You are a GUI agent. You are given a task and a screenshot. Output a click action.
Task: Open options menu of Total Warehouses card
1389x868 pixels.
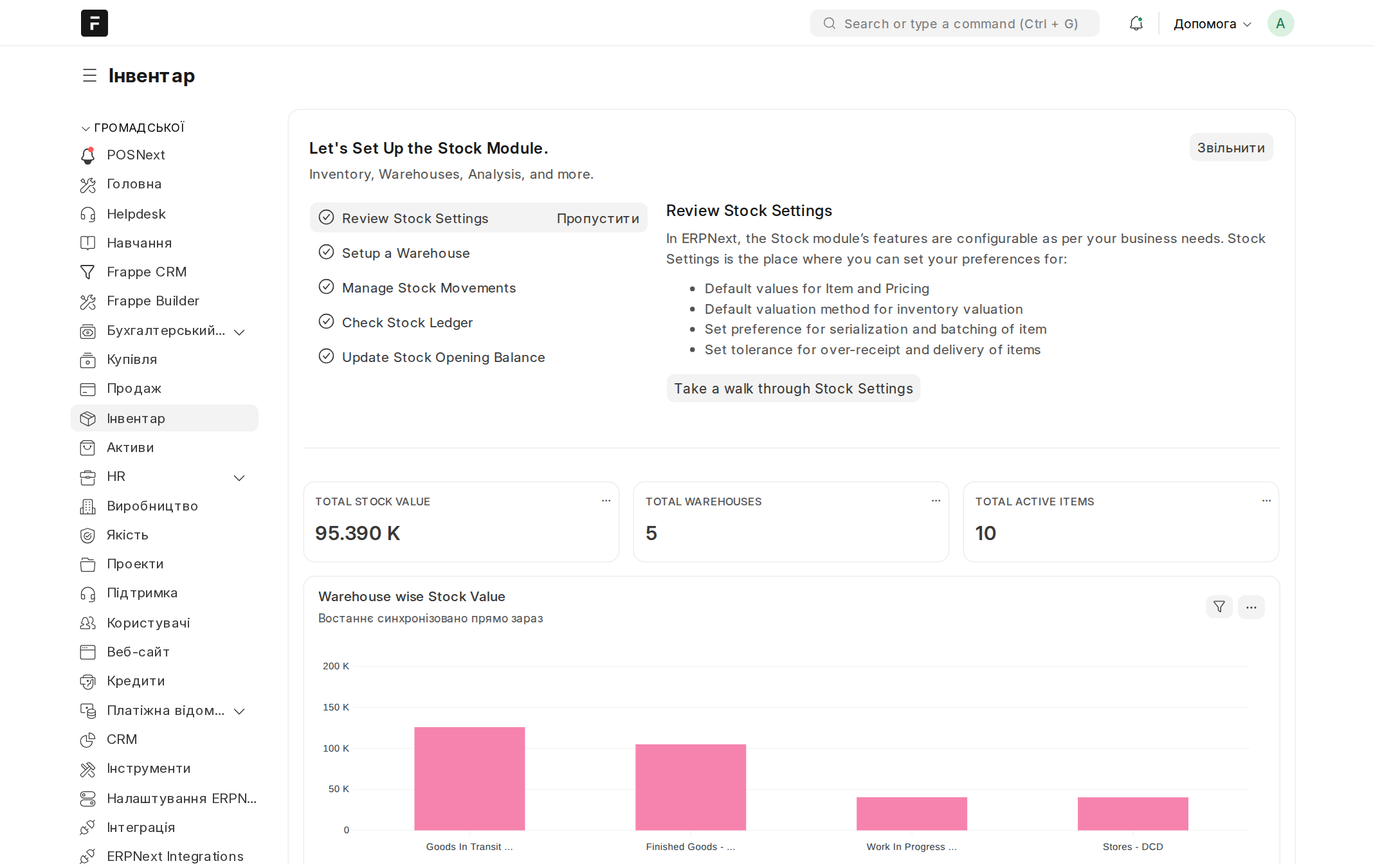tap(936, 500)
